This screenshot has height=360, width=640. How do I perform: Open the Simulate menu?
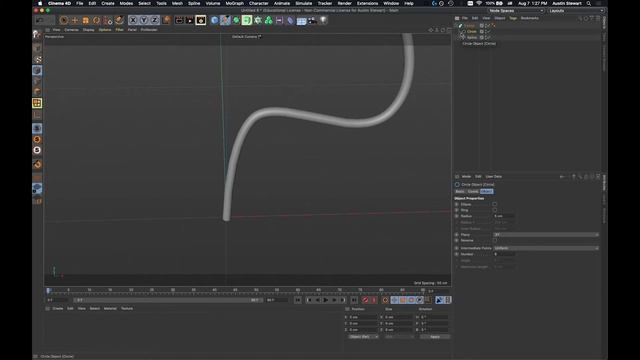click(304, 3)
